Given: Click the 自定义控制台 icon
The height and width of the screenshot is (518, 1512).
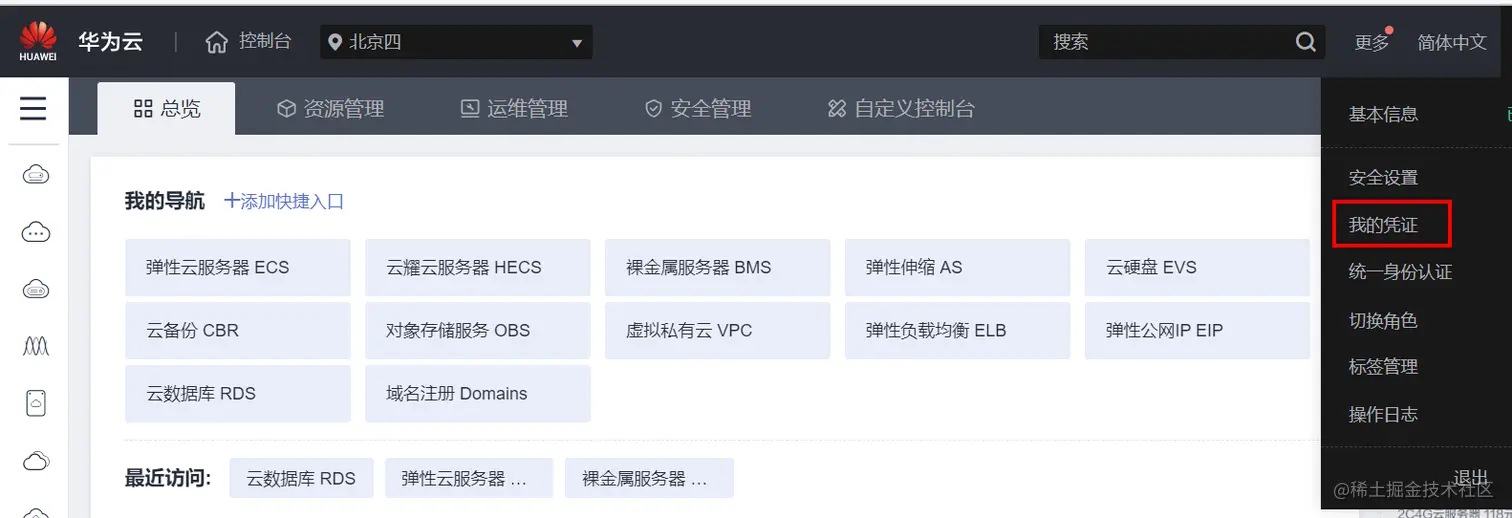Looking at the screenshot, I should click(x=837, y=109).
